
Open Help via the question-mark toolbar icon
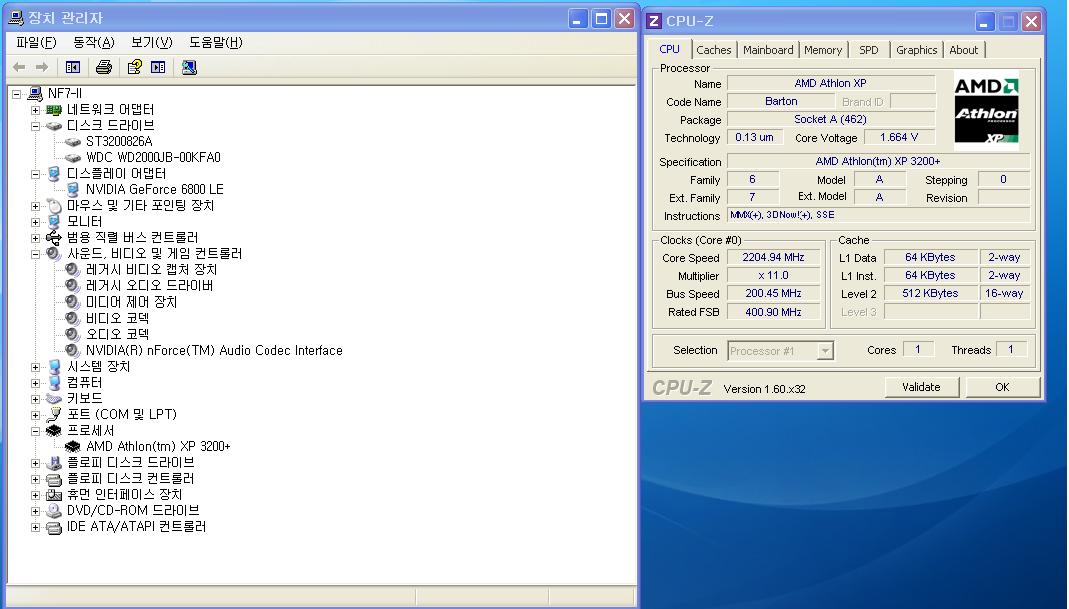[x=134, y=67]
